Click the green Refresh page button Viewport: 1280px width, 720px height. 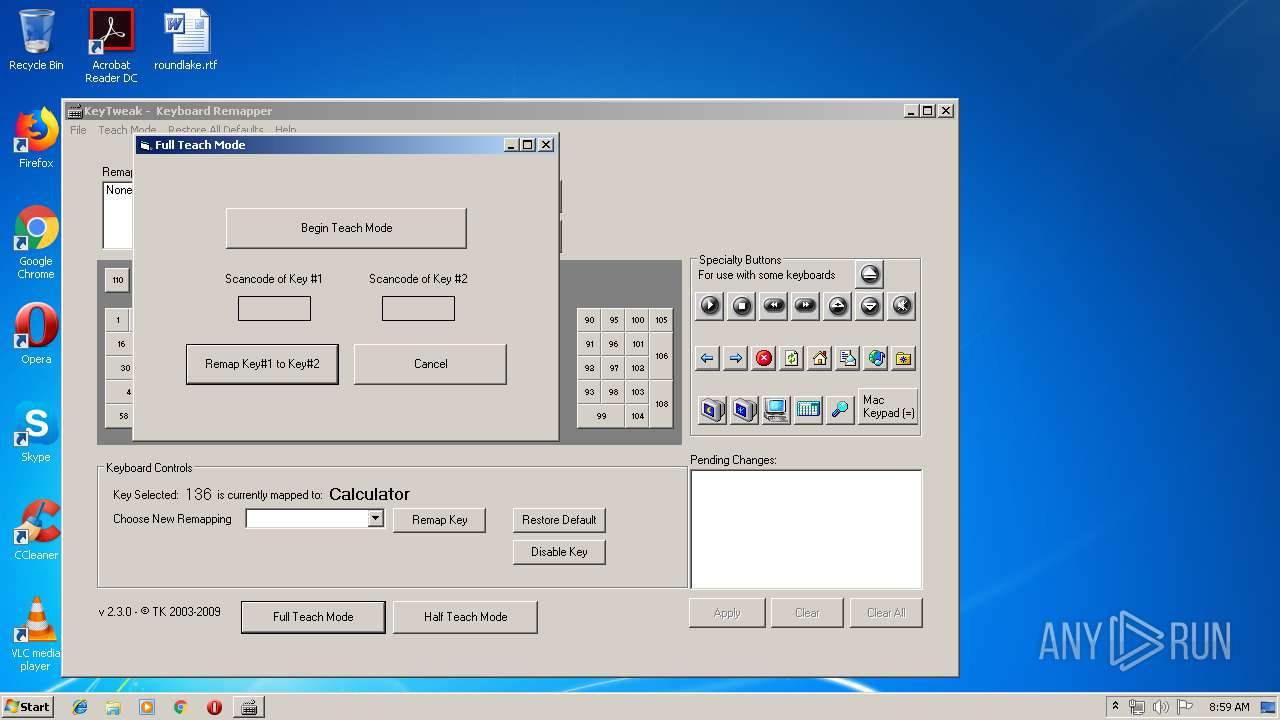tap(792, 358)
